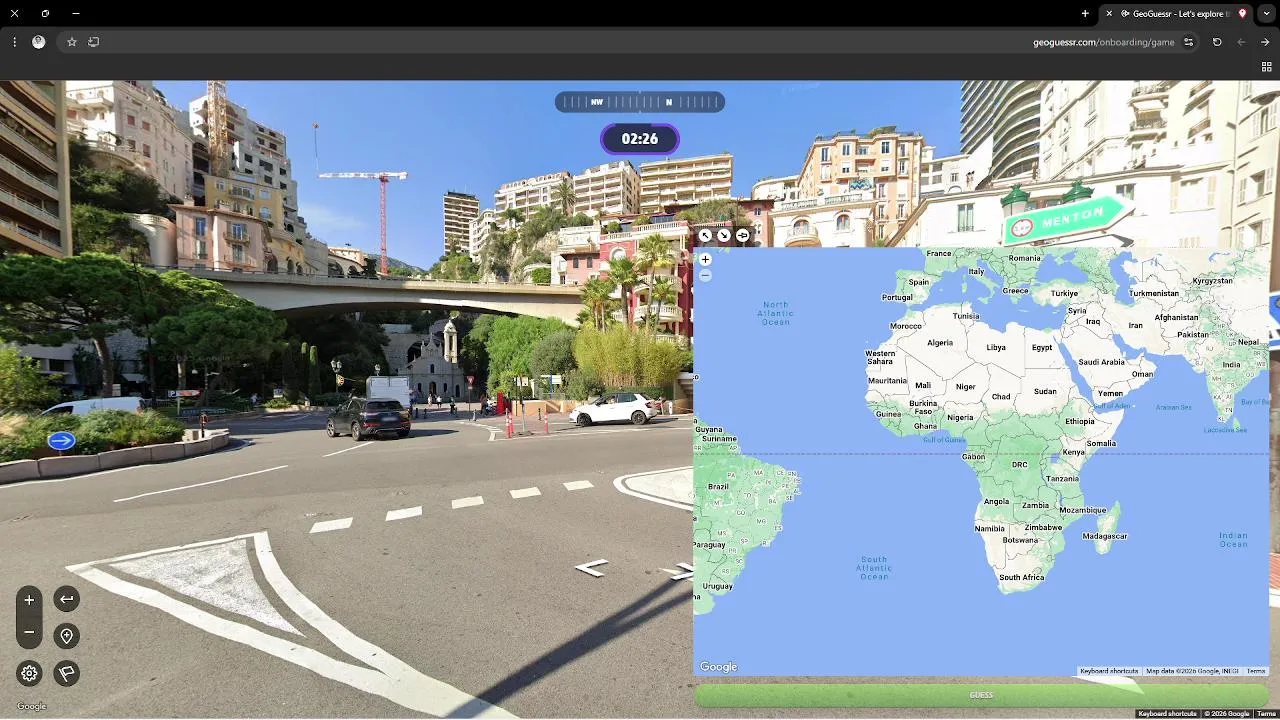
Task: Click on Algeria on the map
Action: (x=940, y=342)
